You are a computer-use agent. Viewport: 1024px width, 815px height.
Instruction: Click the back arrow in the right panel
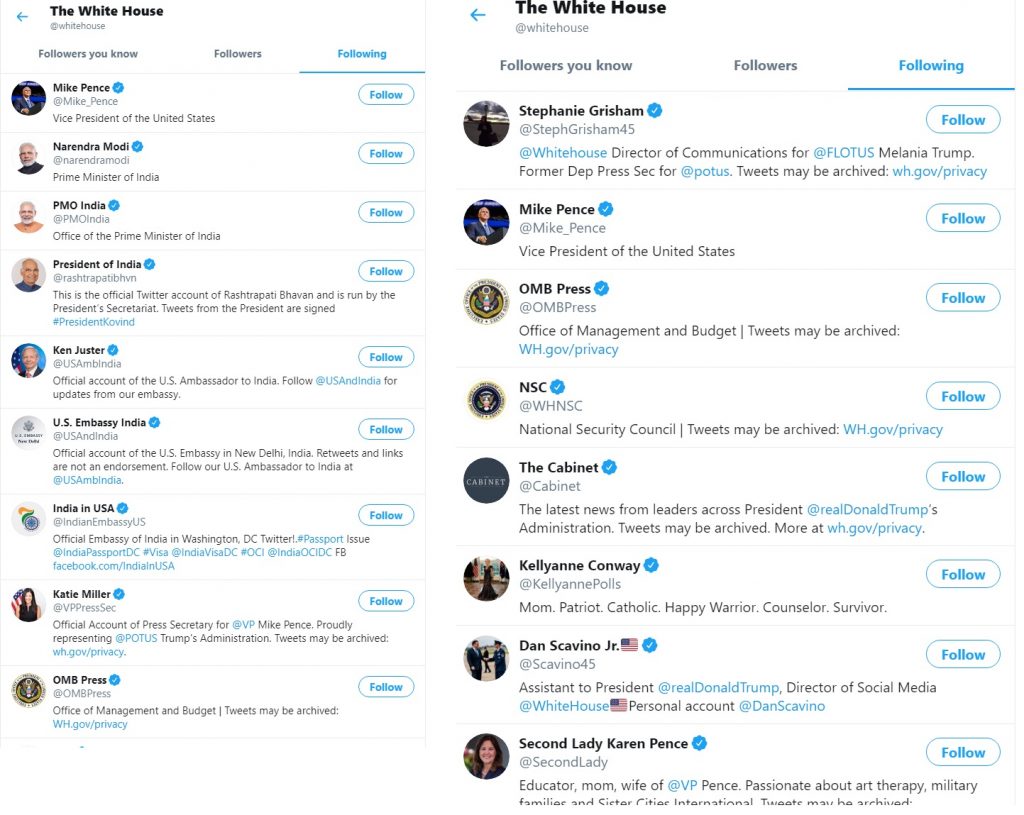(478, 15)
